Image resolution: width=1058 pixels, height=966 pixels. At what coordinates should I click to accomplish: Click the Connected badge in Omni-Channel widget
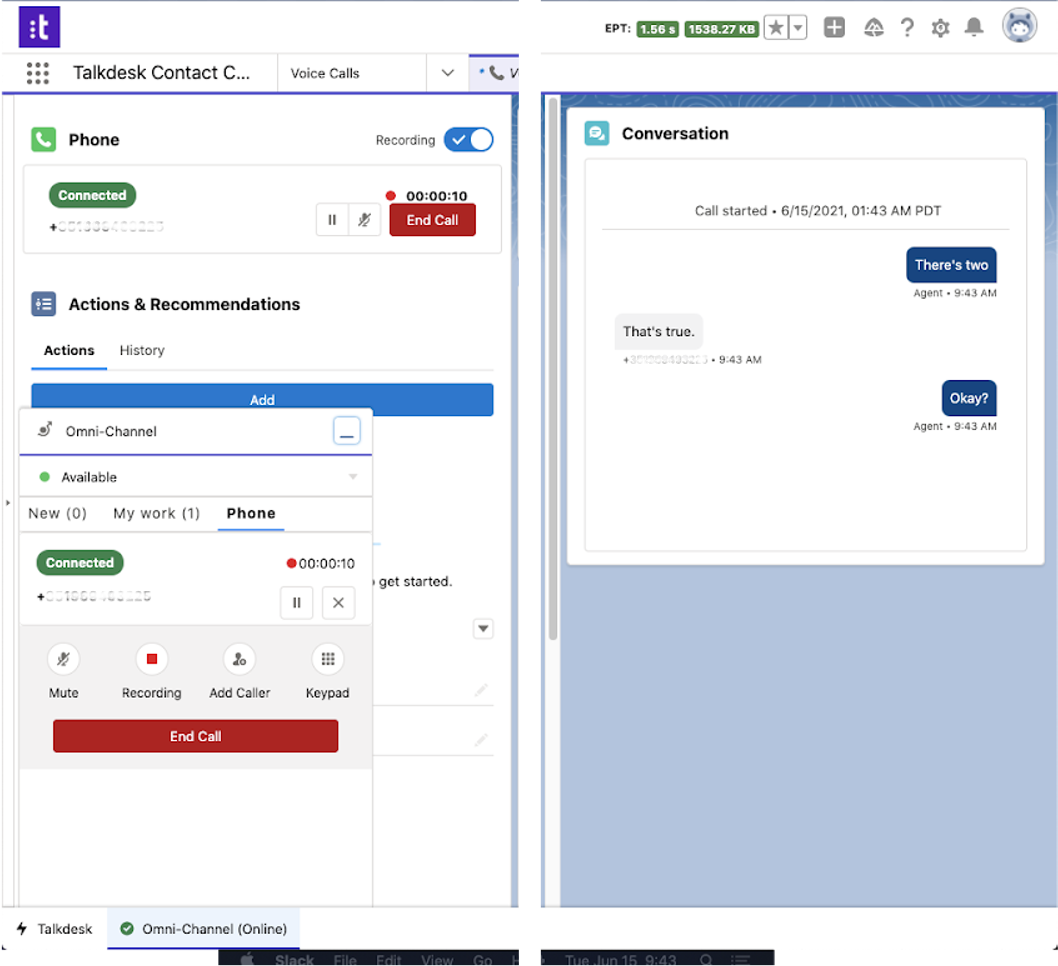pyautogui.click(x=80, y=563)
